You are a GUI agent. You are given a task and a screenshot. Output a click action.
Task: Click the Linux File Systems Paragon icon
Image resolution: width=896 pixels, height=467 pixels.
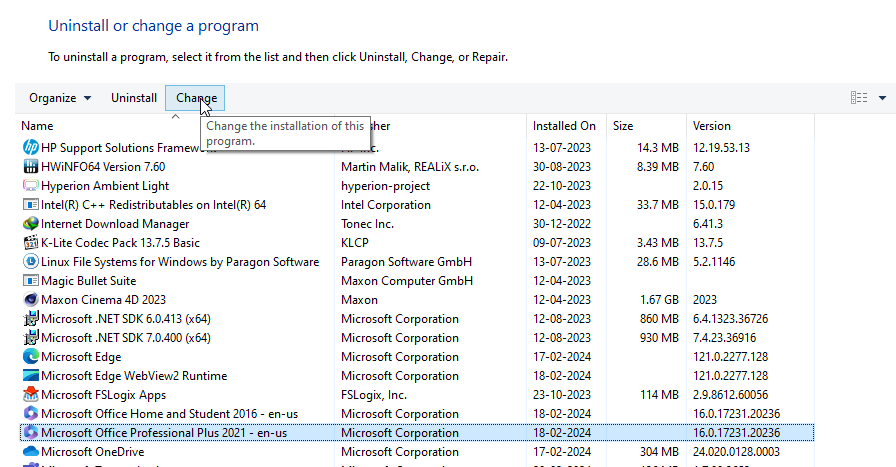tap(30, 261)
